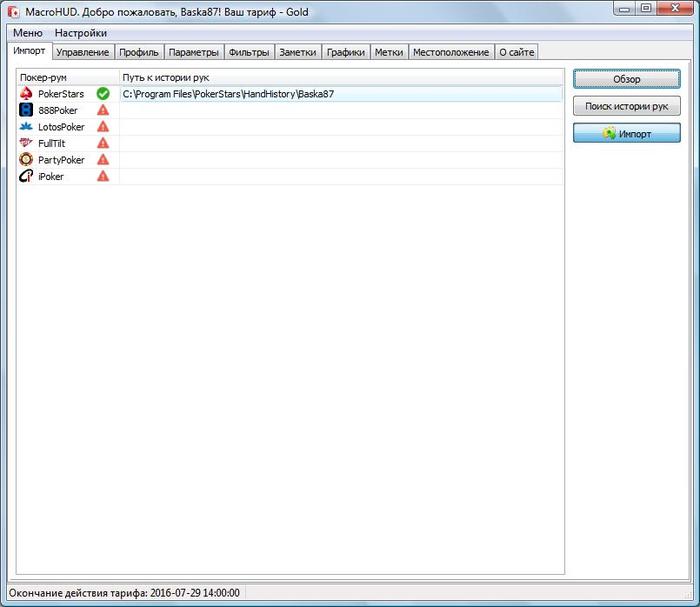This screenshot has width=700, height=607.
Task: Click the MacroHUD app icon in title bar
Action: click(13, 12)
